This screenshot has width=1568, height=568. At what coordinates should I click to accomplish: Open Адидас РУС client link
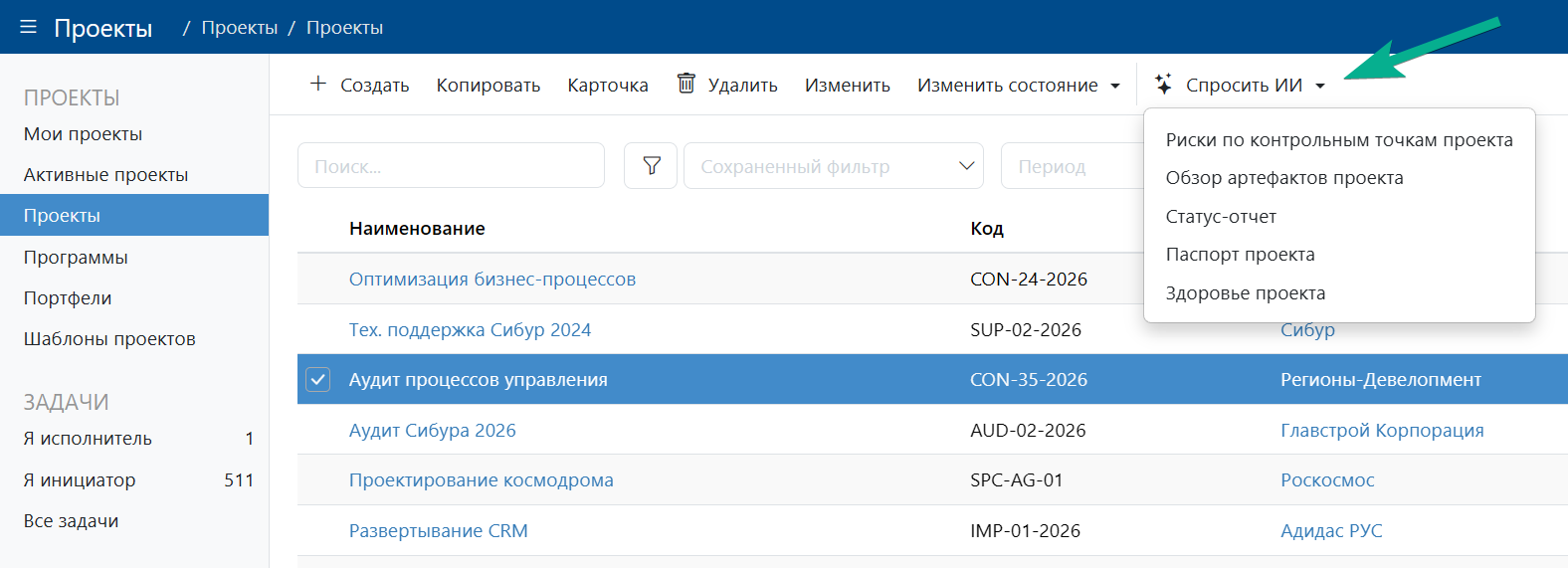tap(1331, 531)
